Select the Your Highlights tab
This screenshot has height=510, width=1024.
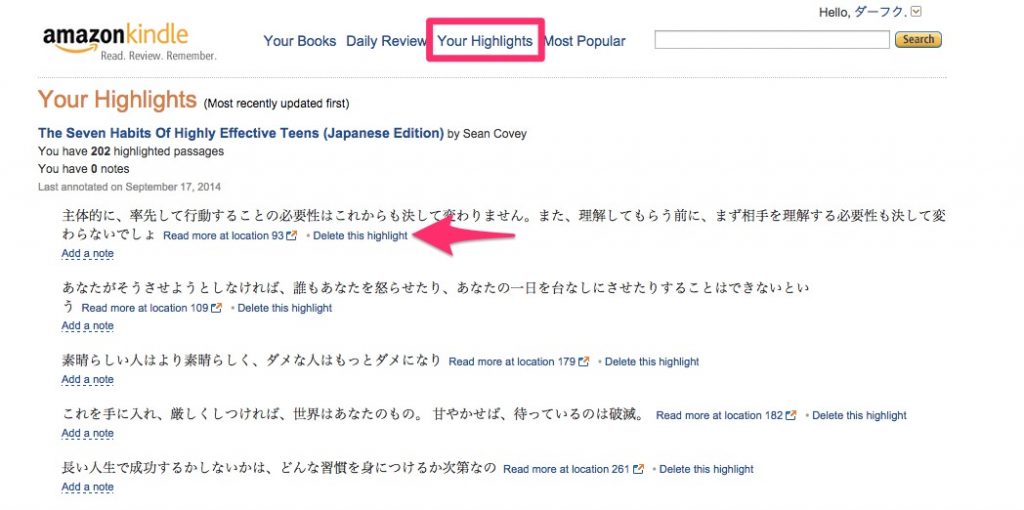tap(485, 41)
